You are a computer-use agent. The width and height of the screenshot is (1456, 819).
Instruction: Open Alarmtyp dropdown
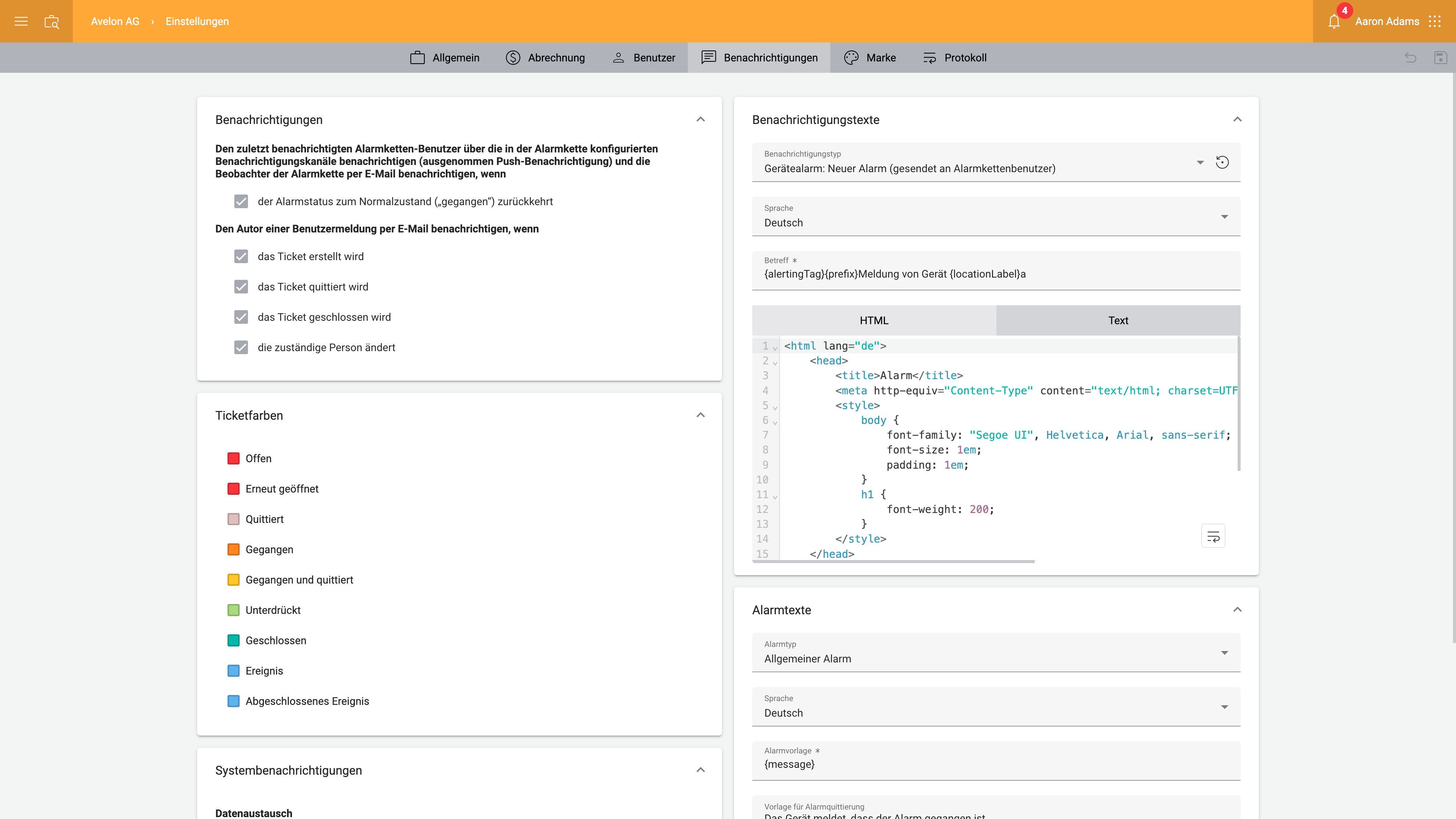(996, 652)
